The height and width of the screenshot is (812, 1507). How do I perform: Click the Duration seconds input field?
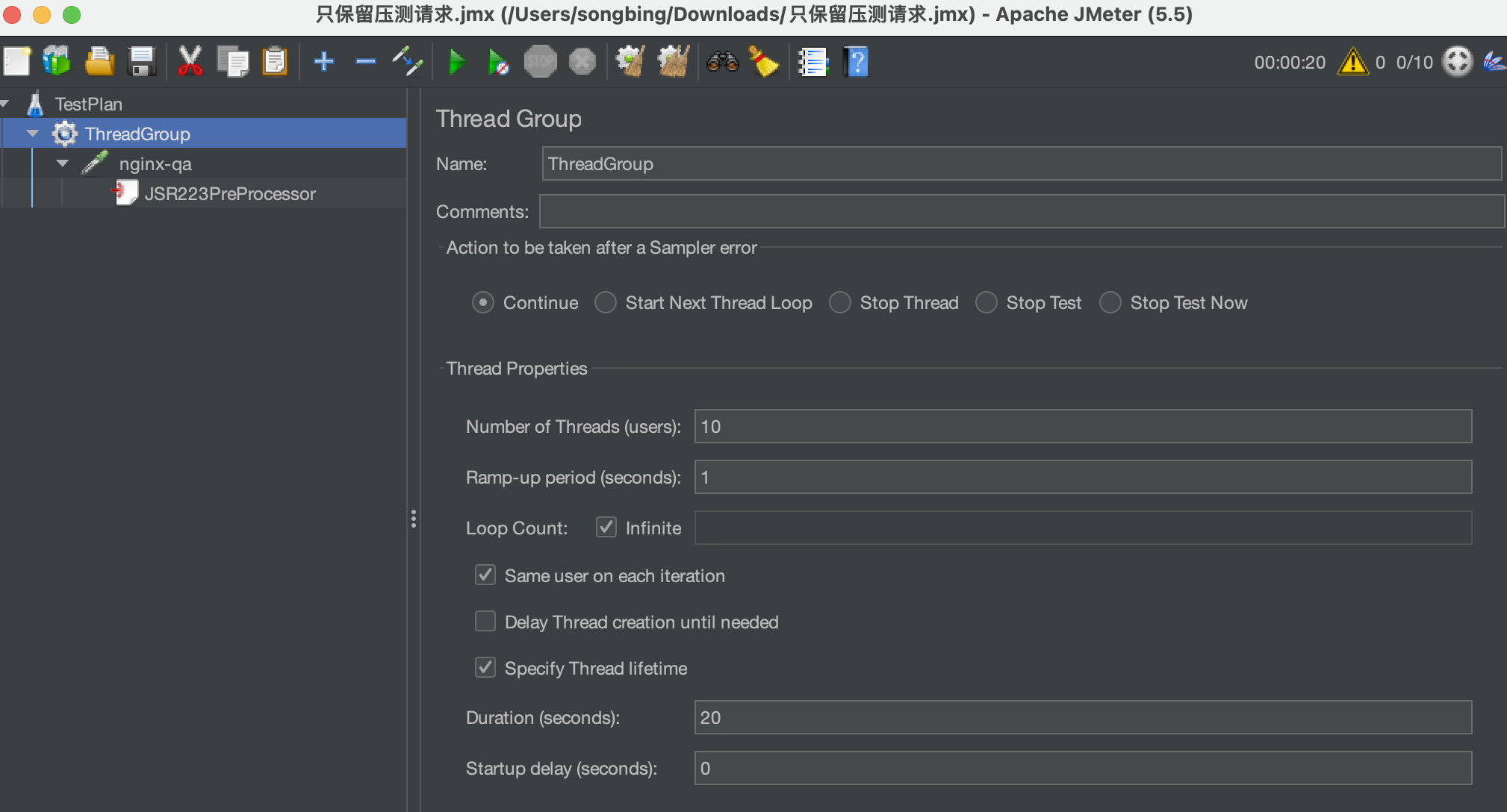click(x=1082, y=717)
